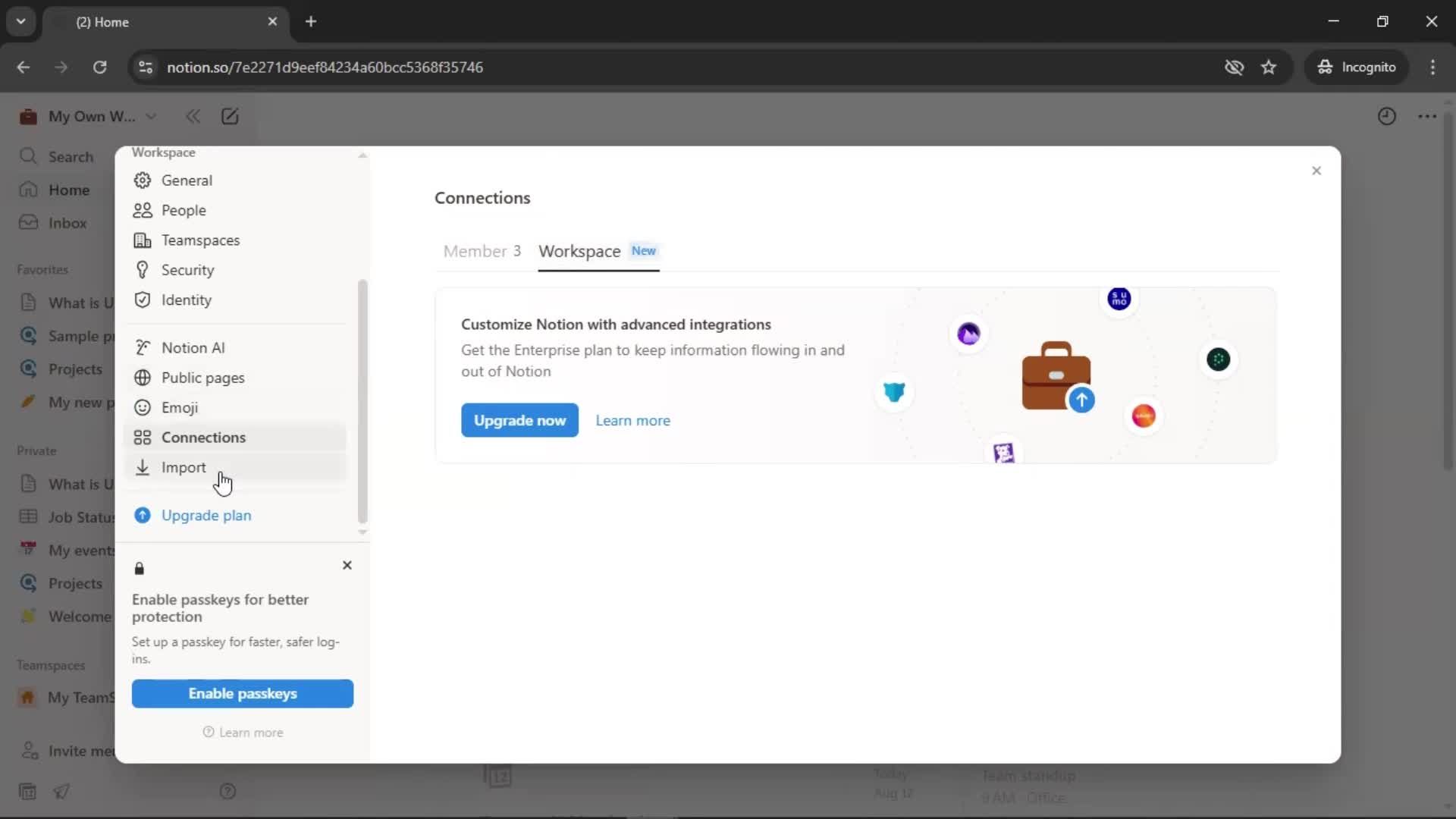Click the Import download arrow icon
The image size is (1456, 819).
click(x=142, y=468)
